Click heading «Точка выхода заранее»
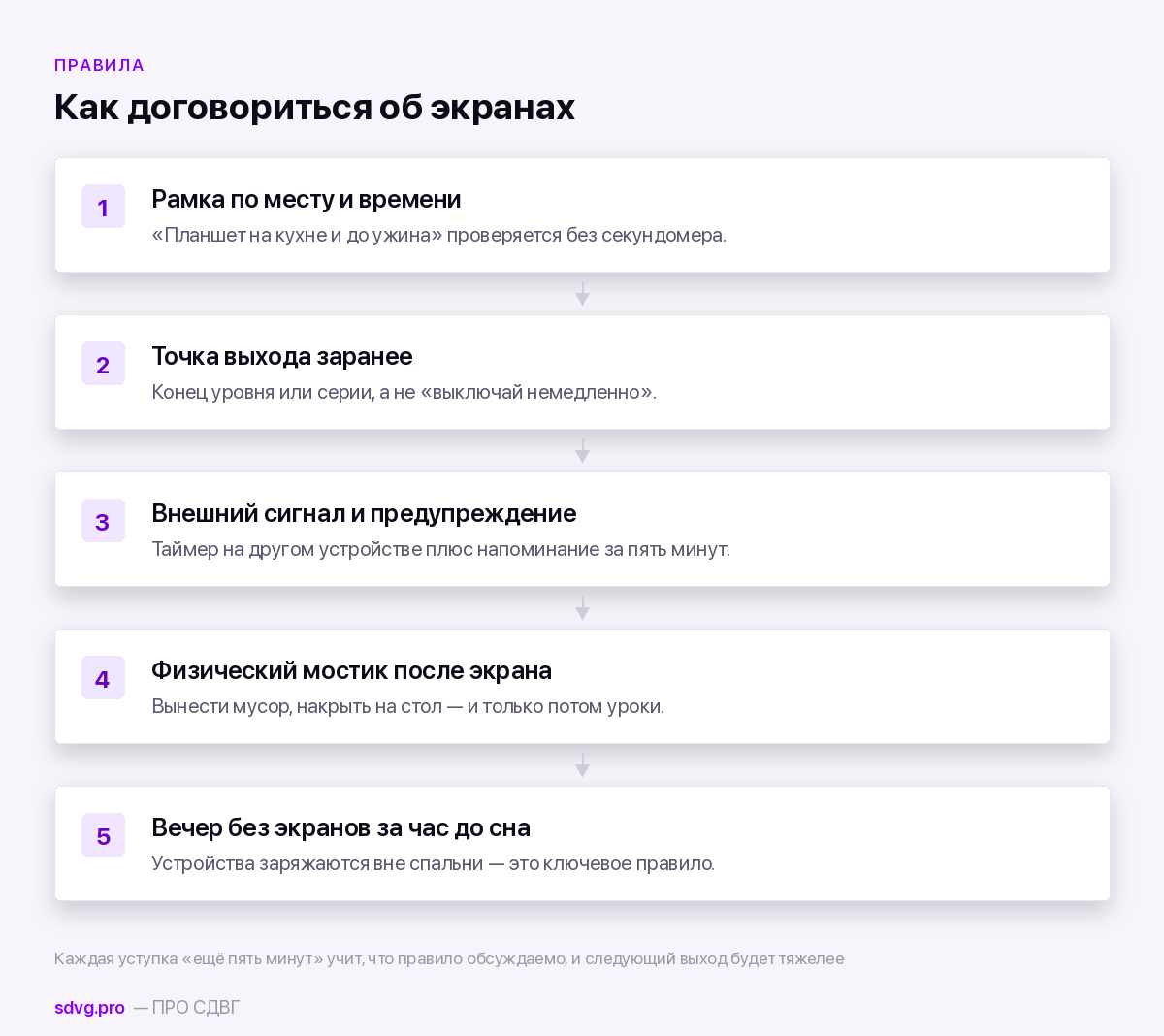The image size is (1164, 1036). coord(282,356)
